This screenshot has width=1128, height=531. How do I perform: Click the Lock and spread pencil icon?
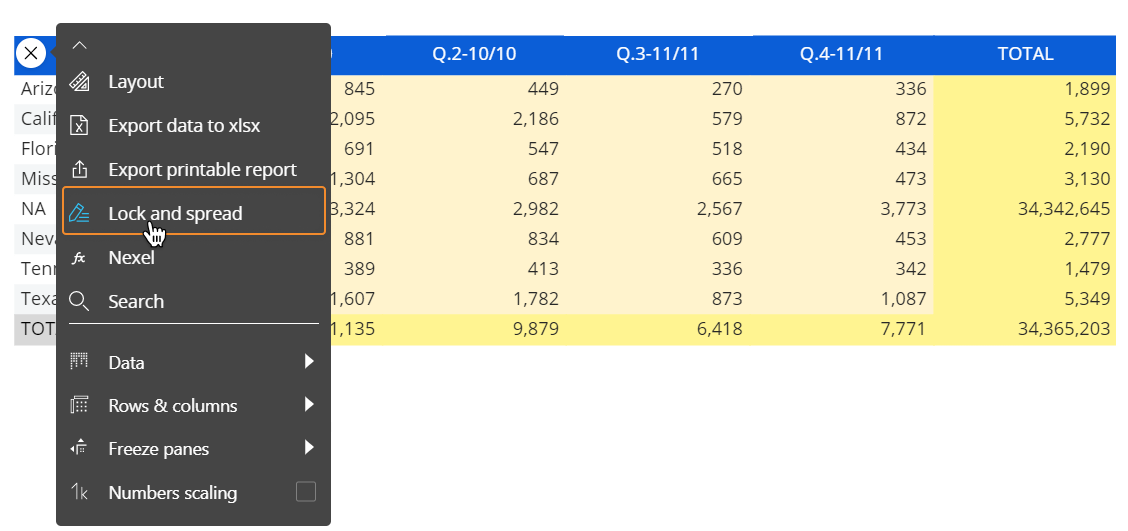(x=80, y=214)
